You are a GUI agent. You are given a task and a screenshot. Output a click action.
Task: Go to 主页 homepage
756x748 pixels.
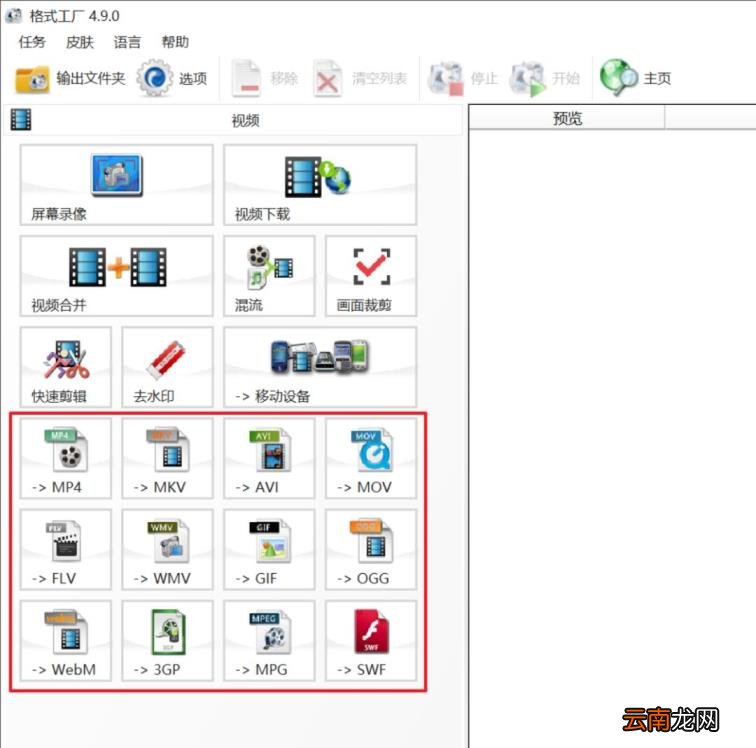click(635, 78)
